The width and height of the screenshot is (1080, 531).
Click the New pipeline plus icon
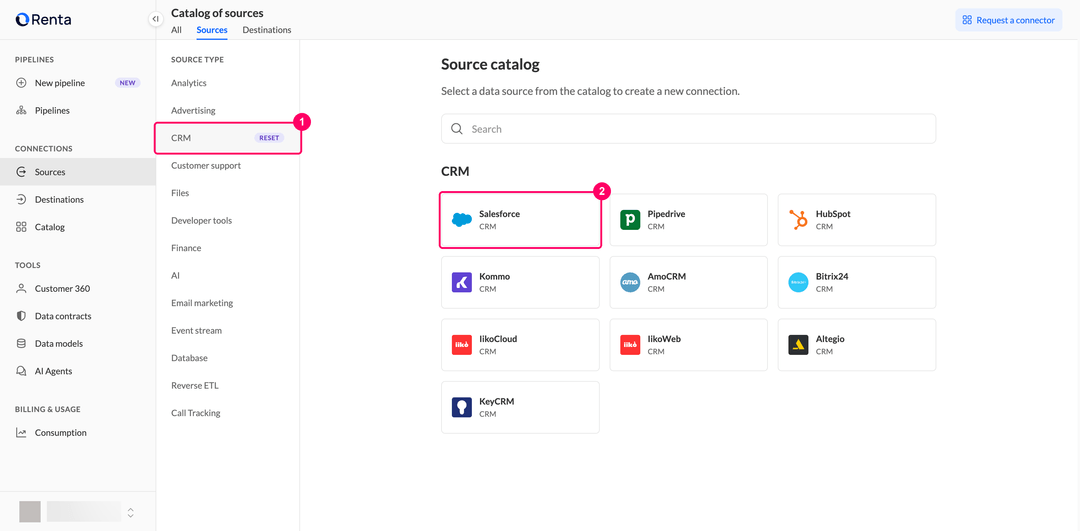(21, 83)
